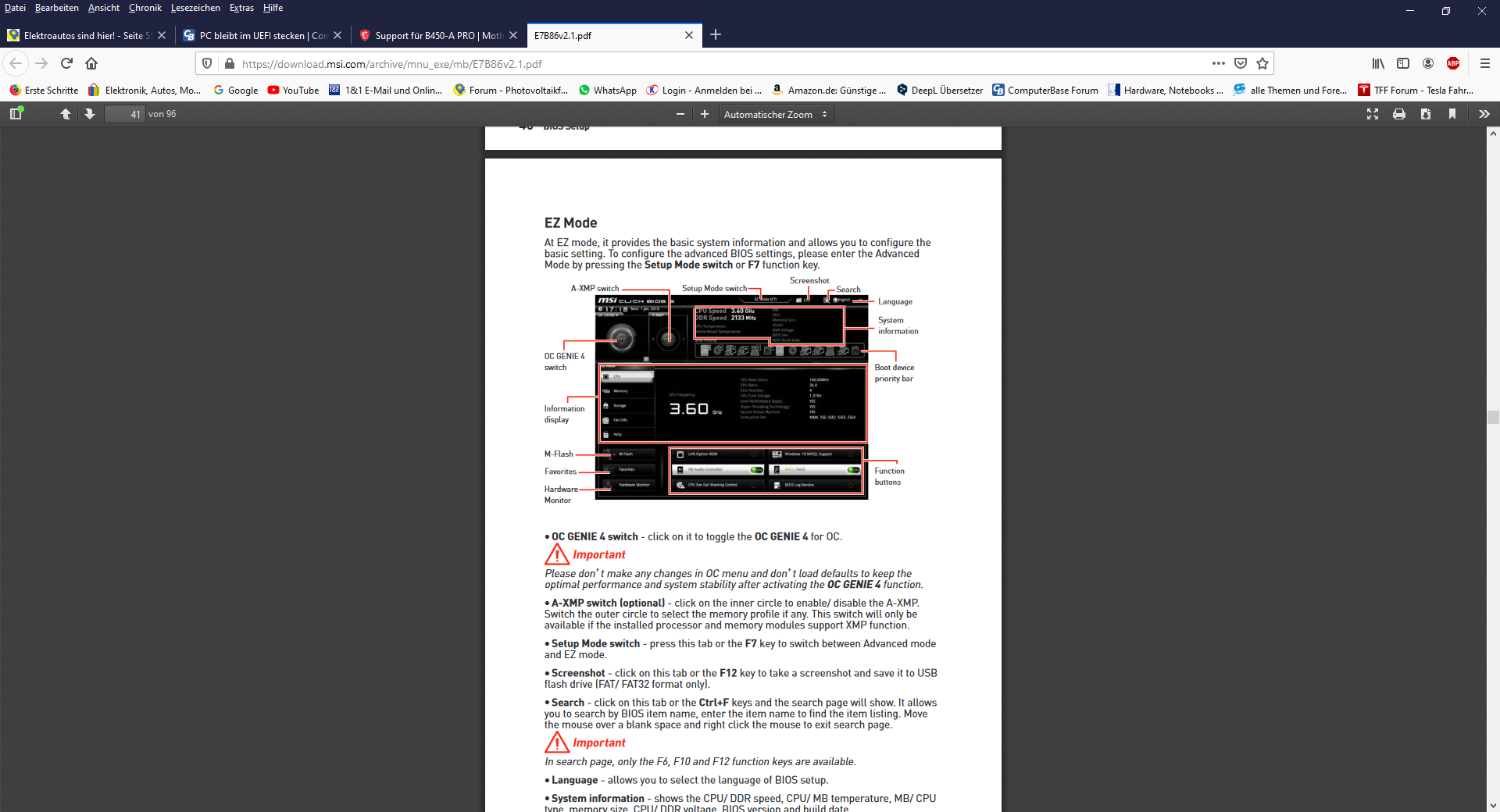Open Firefox account menu
The height and width of the screenshot is (812, 1500).
pos(1428,63)
